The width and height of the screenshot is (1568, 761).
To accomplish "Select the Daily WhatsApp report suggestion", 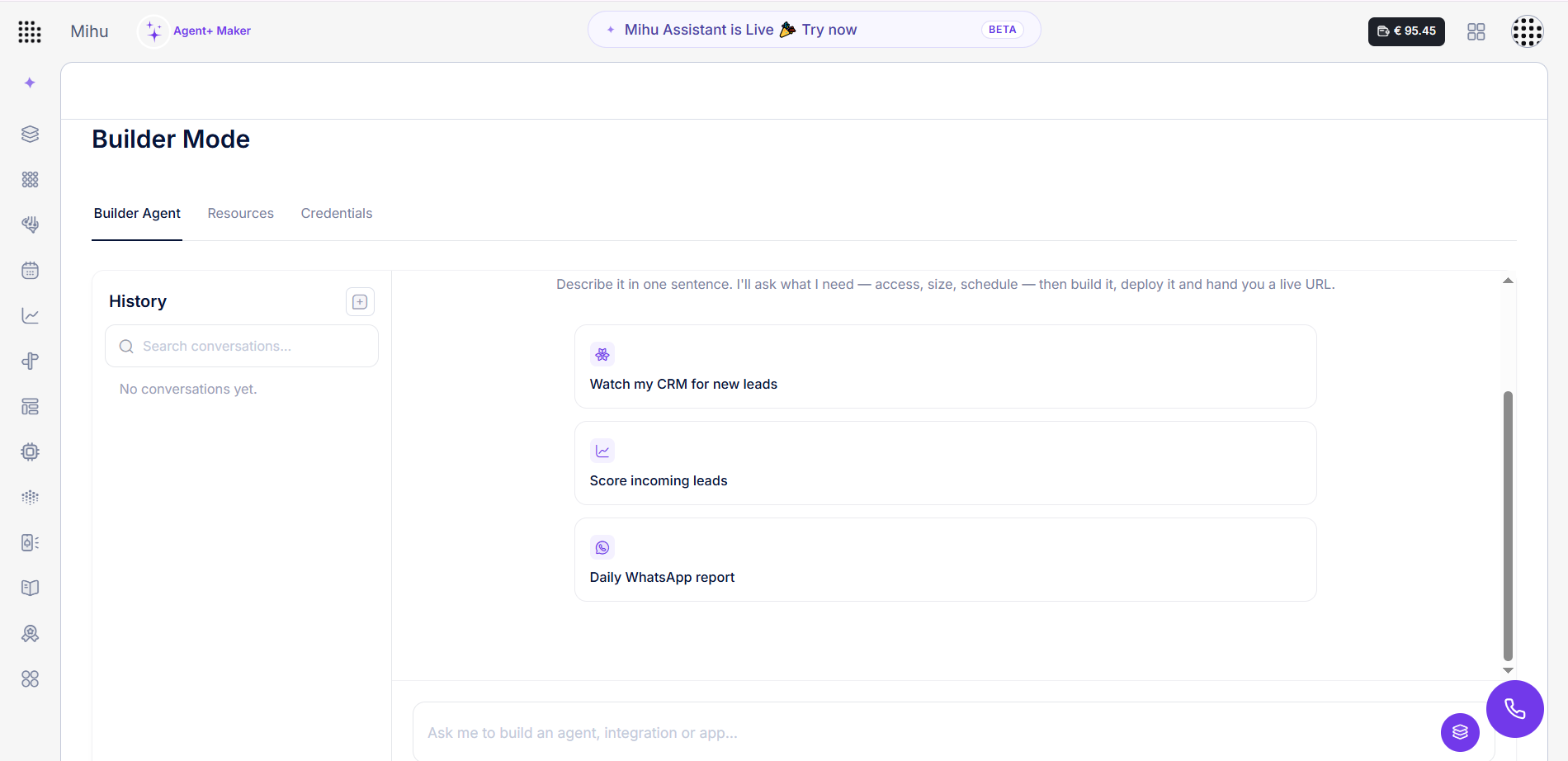I will click(x=945, y=560).
